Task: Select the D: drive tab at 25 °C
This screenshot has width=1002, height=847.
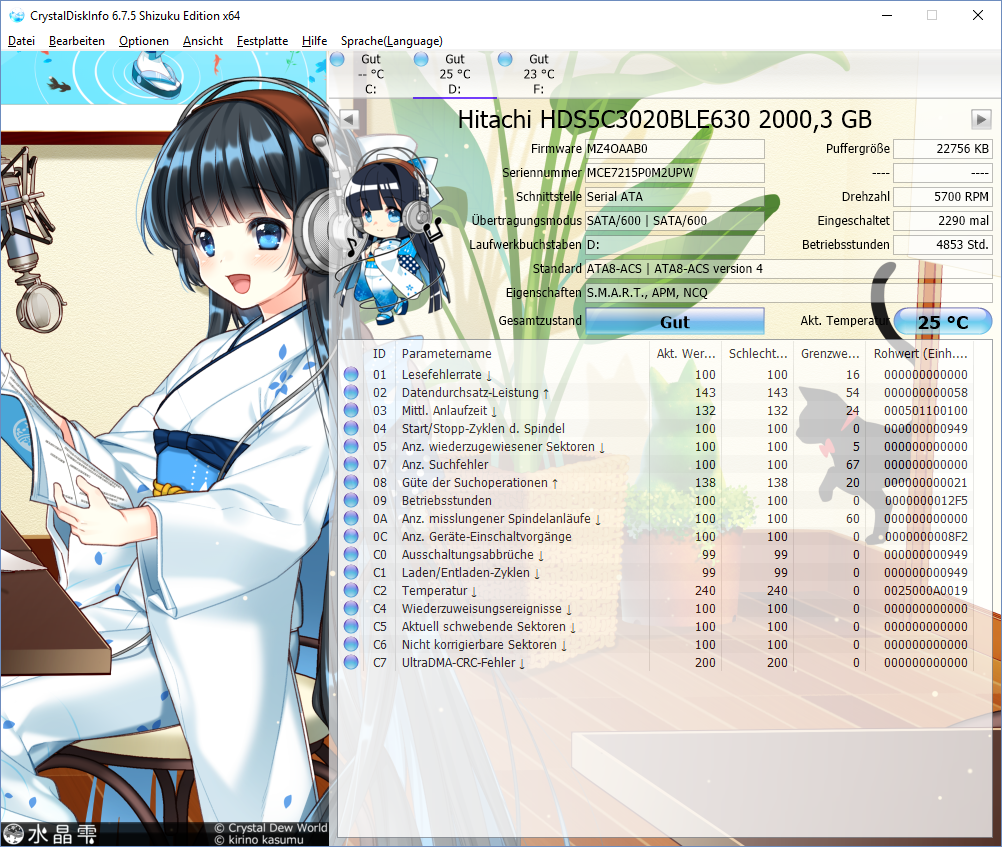Action: coord(454,74)
